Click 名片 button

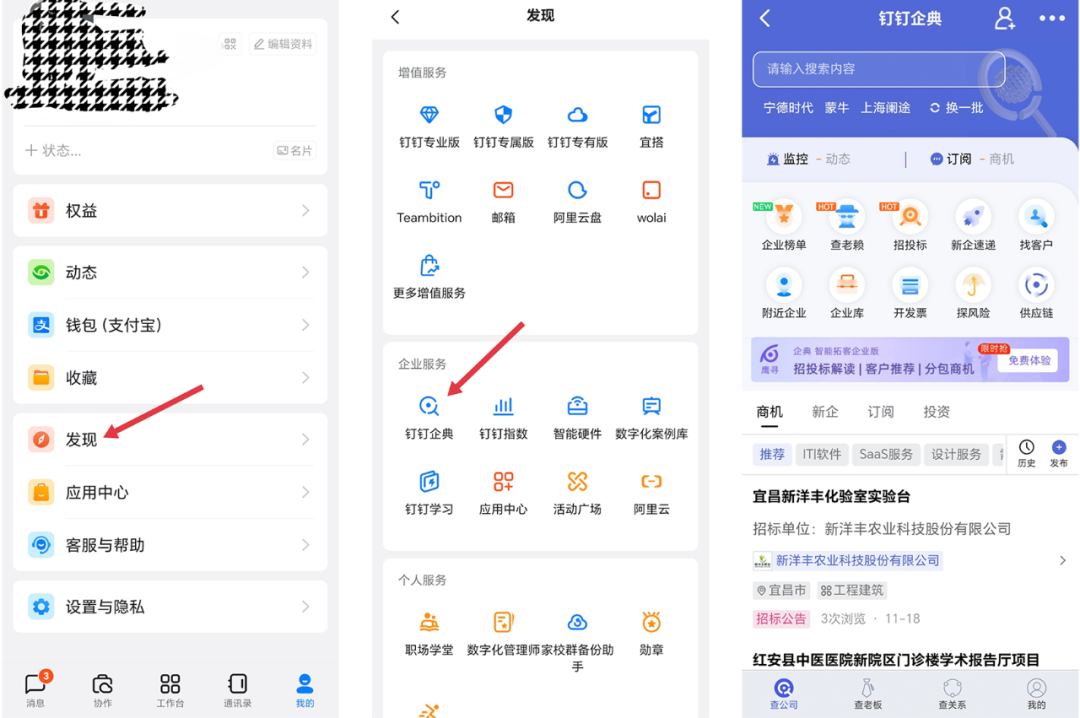click(294, 151)
